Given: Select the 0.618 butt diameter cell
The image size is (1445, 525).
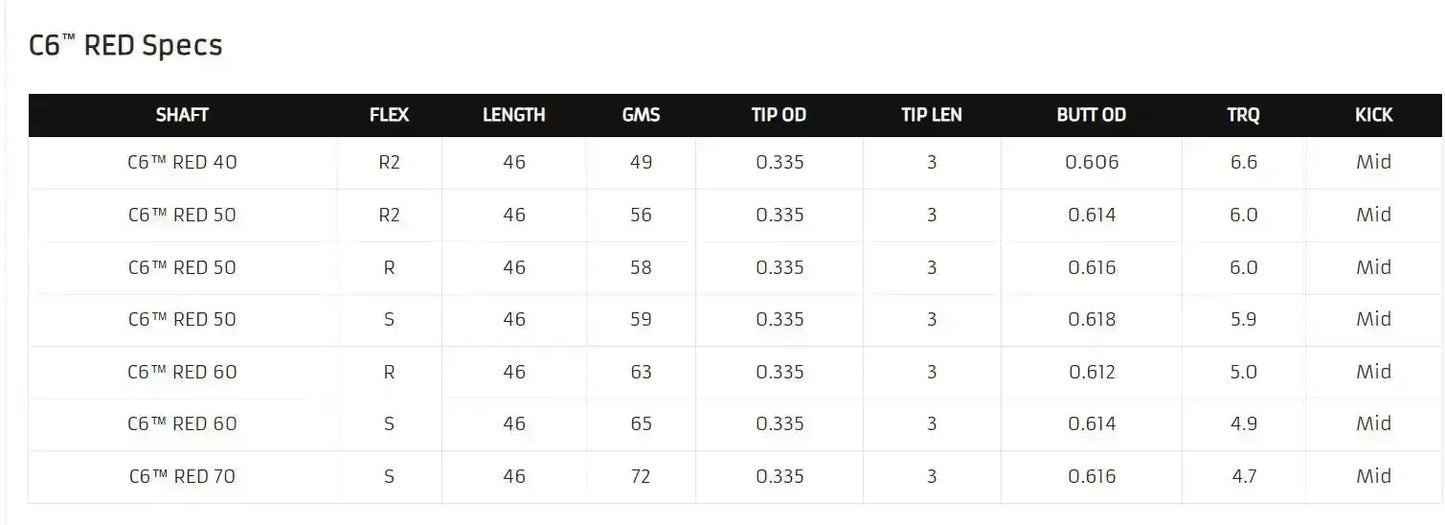Looking at the screenshot, I should coord(1092,320).
